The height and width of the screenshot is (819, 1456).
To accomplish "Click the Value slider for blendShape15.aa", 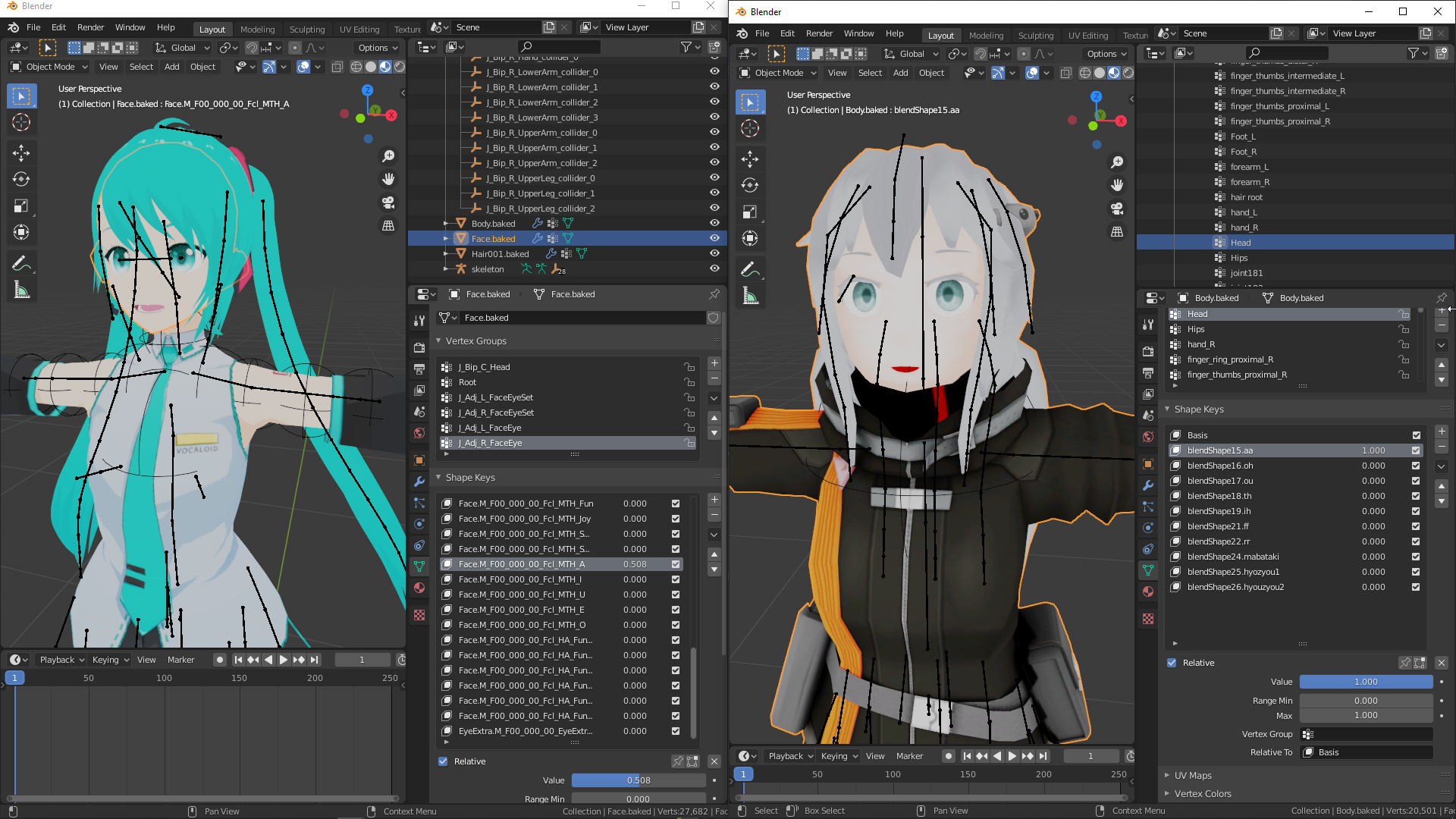I will [1366, 682].
